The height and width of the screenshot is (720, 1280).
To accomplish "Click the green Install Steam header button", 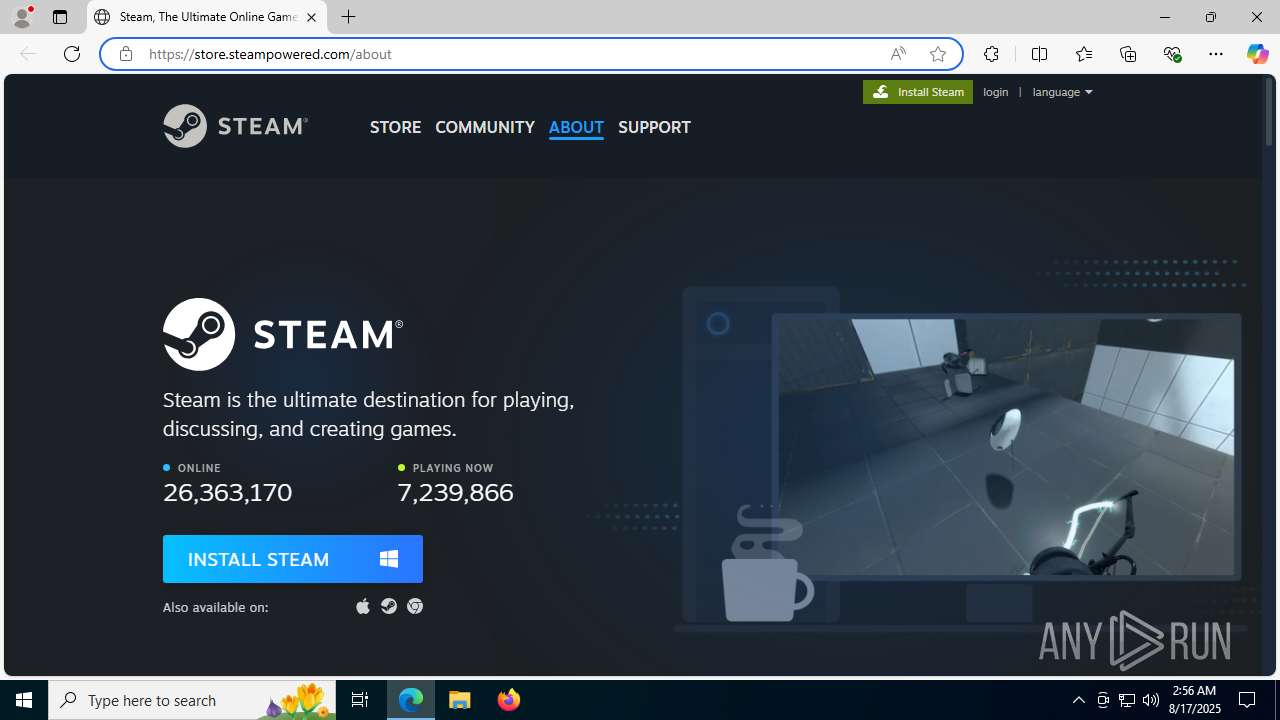I will pyautogui.click(x=918, y=92).
